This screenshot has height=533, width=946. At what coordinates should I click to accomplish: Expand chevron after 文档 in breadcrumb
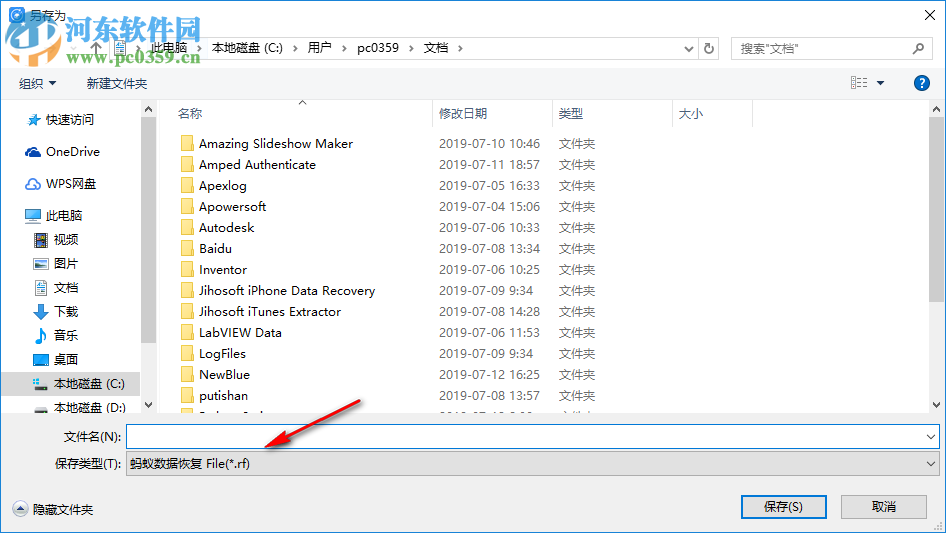460,48
